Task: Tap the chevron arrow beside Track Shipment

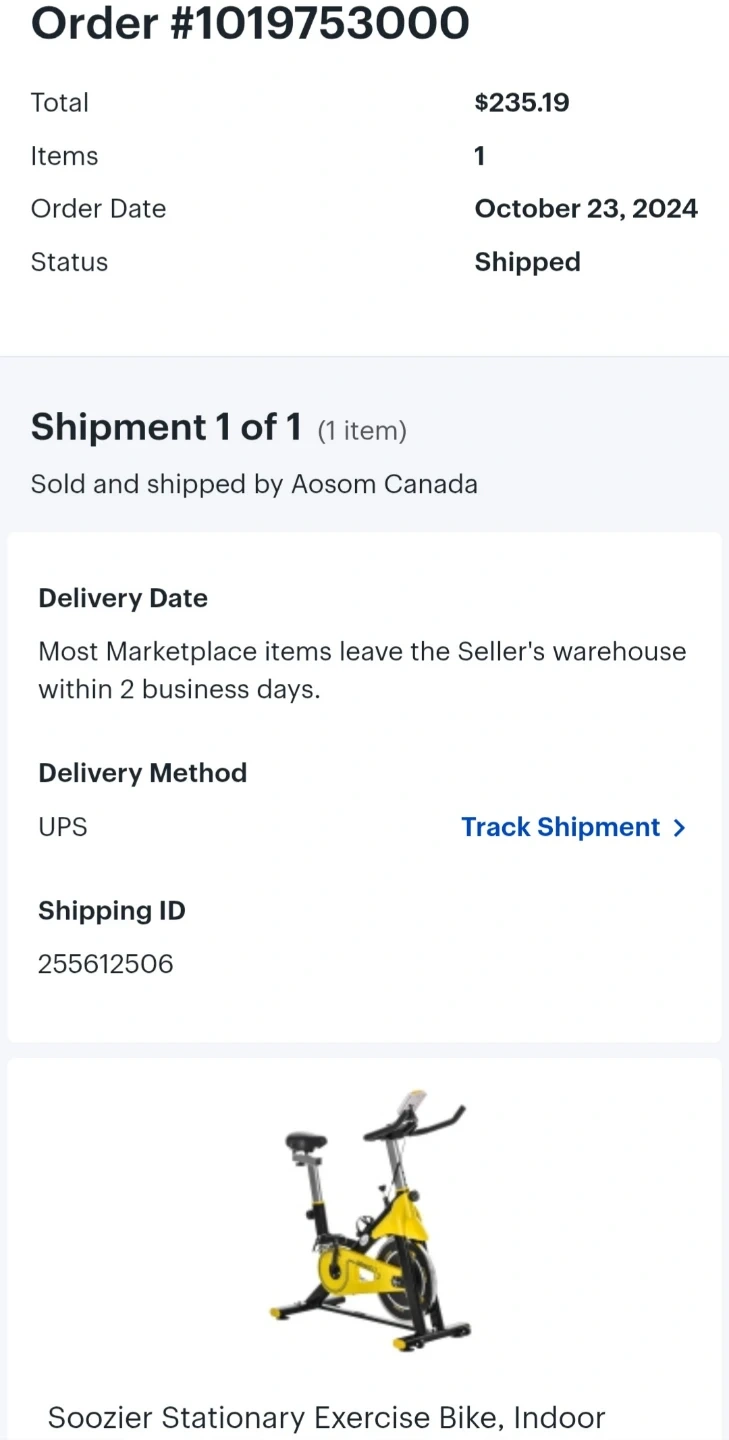Action: [x=680, y=828]
